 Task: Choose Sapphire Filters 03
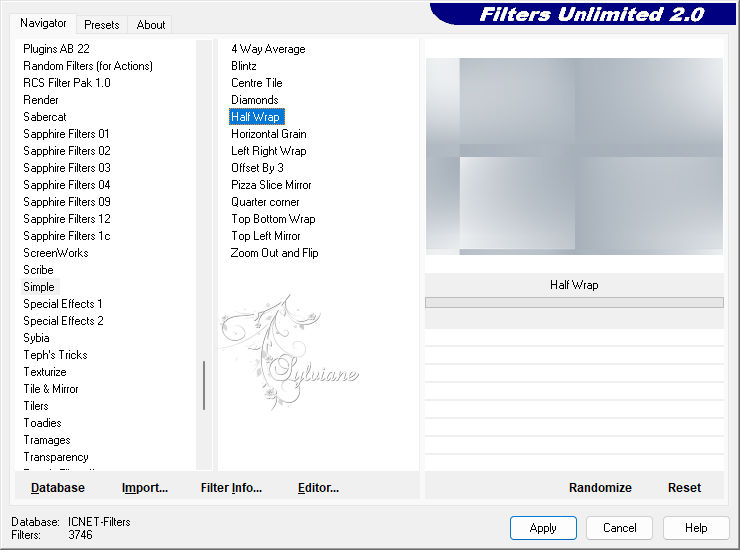tap(67, 168)
